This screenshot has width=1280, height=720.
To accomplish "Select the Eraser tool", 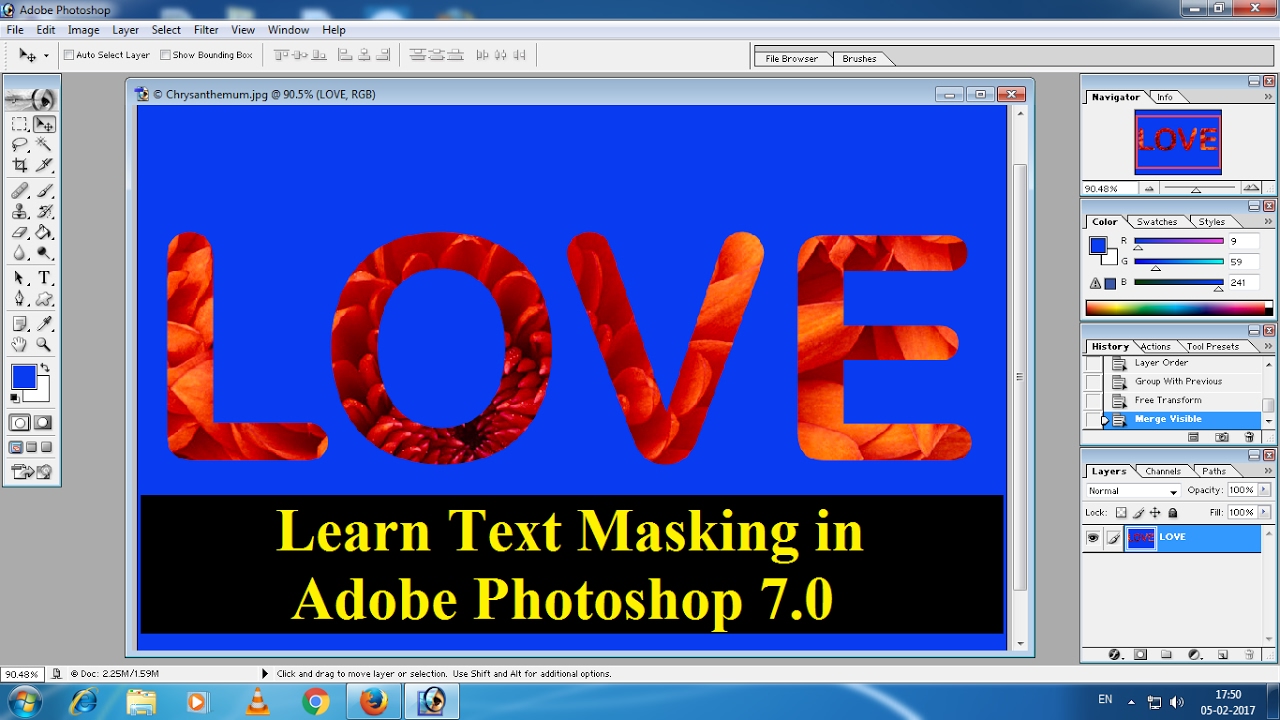I will coord(20,232).
